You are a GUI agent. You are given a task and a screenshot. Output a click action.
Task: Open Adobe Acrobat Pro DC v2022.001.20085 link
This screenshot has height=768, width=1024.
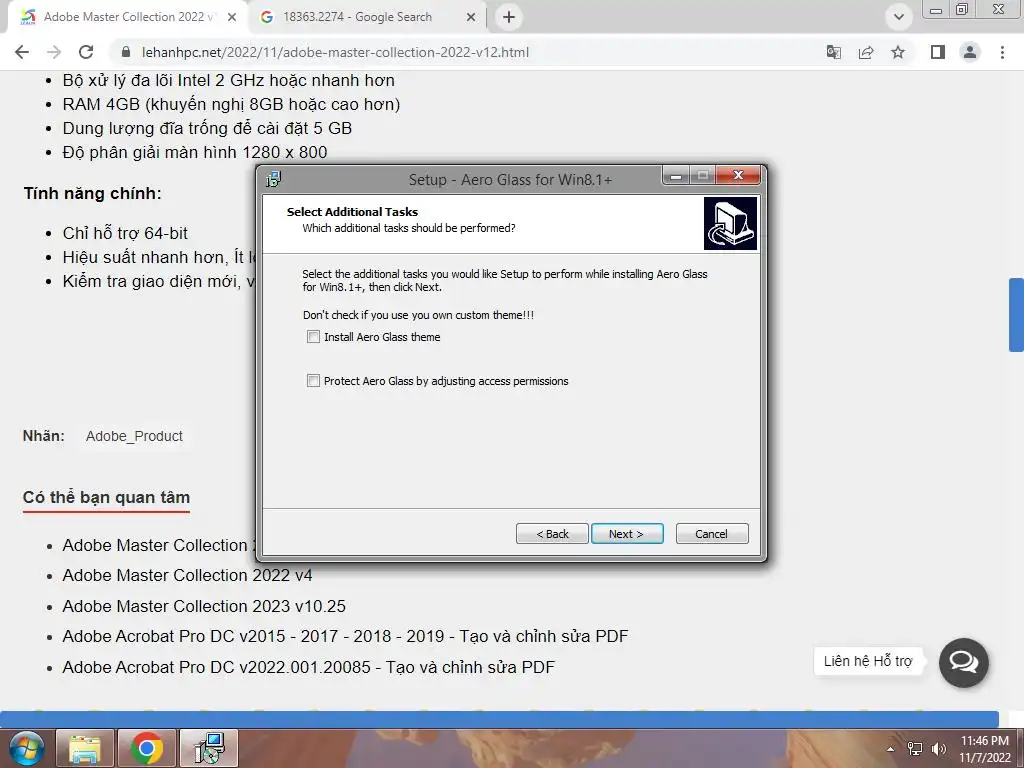click(308, 667)
